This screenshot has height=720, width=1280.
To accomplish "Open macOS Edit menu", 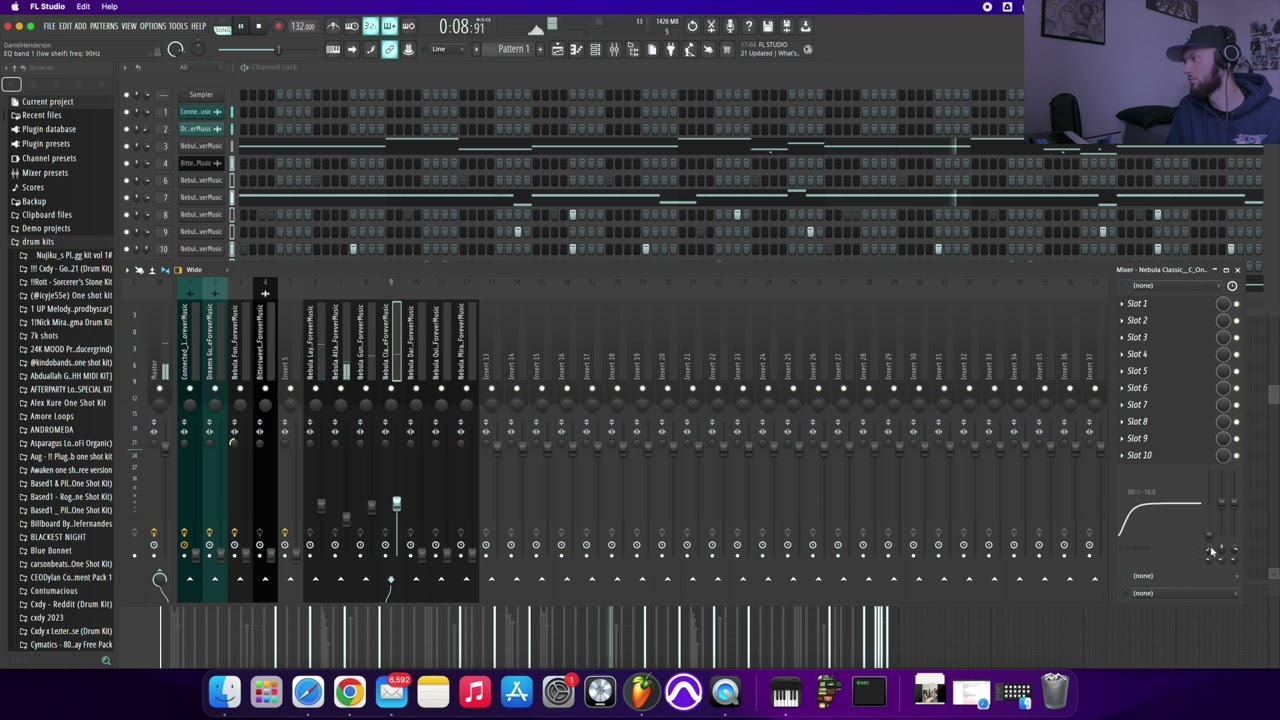I will (83, 7).
